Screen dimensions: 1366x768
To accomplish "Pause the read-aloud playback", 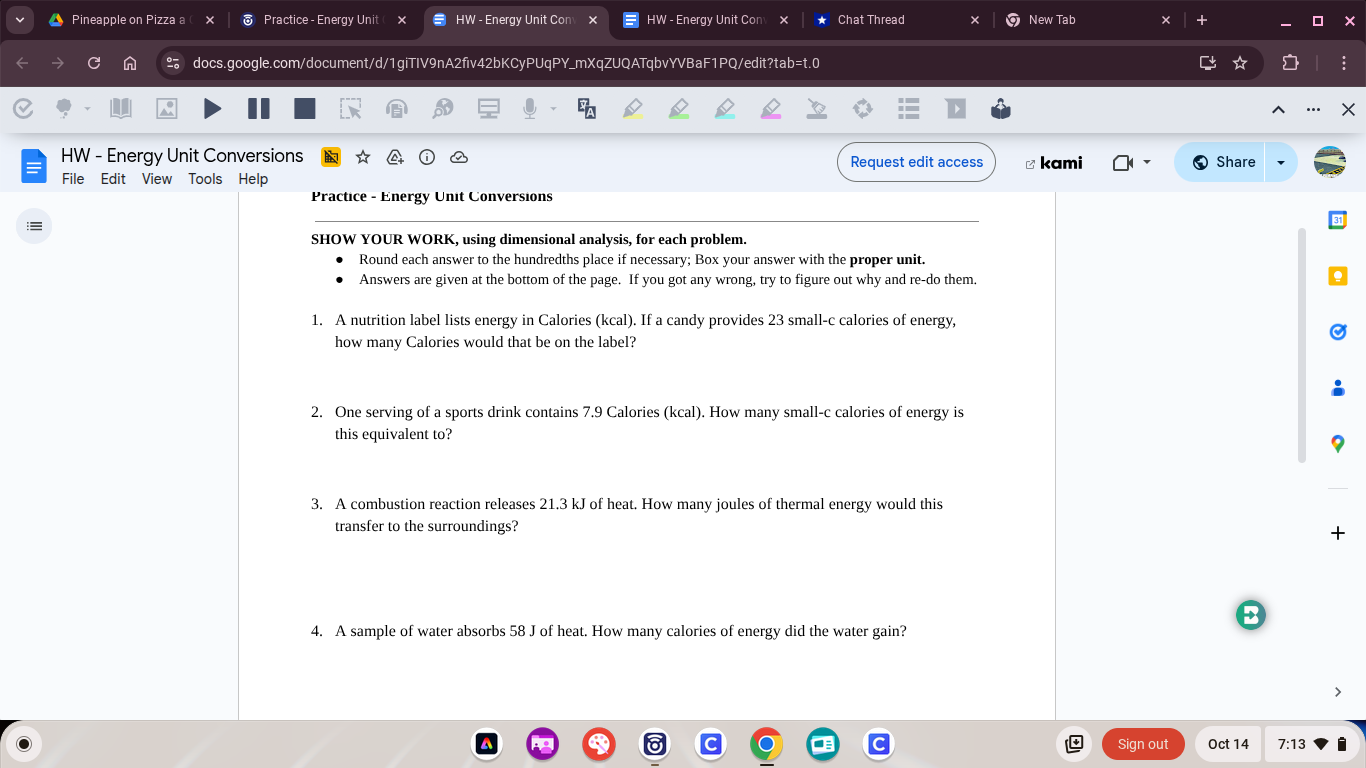I will [259, 108].
